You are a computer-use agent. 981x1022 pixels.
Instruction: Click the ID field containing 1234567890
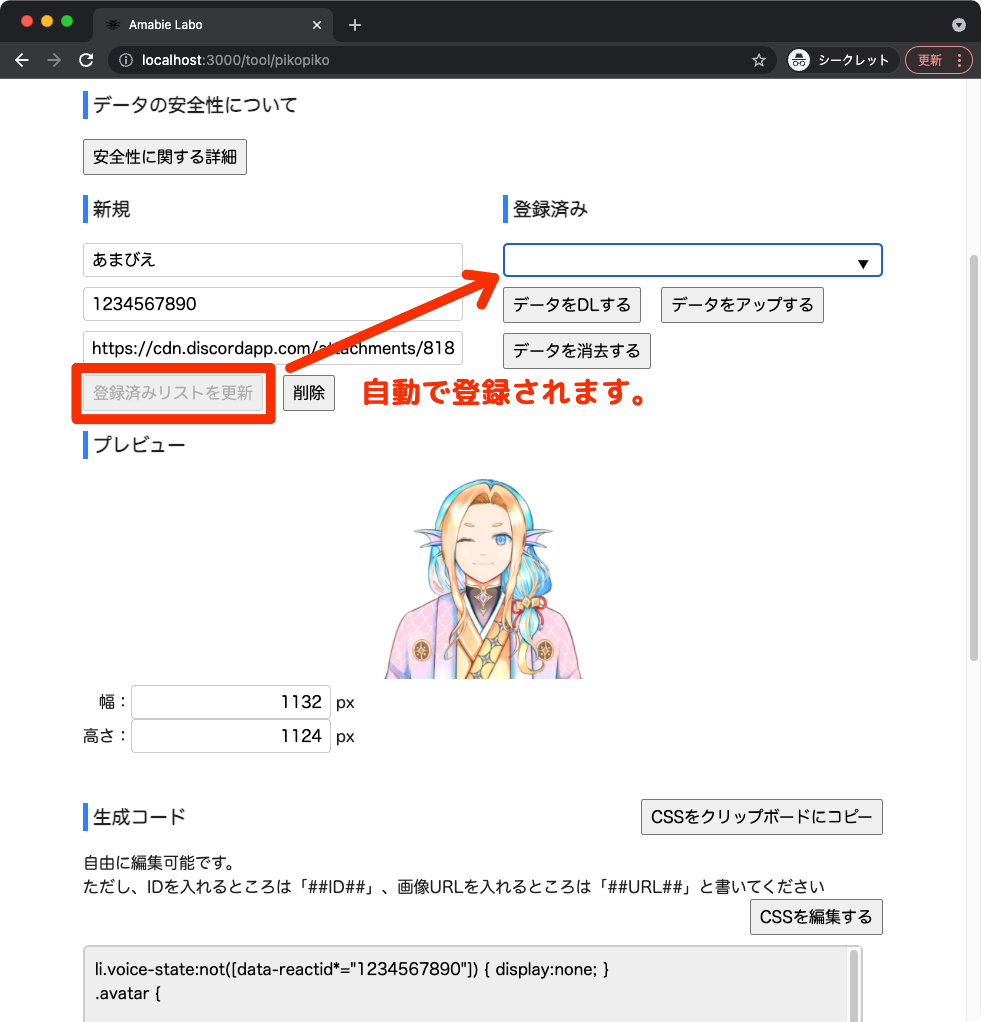[x=272, y=304]
